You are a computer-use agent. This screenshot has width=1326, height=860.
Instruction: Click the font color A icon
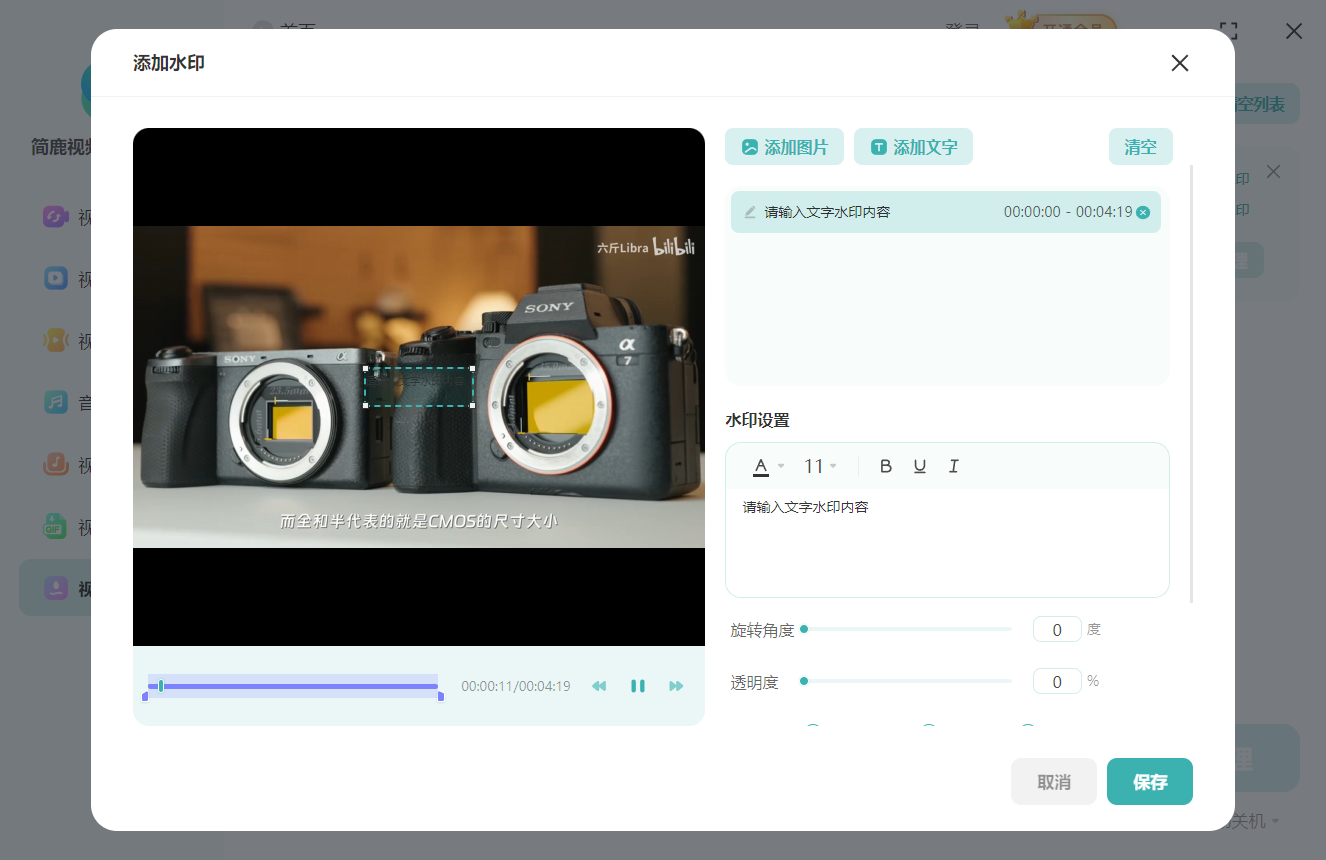pos(761,466)
